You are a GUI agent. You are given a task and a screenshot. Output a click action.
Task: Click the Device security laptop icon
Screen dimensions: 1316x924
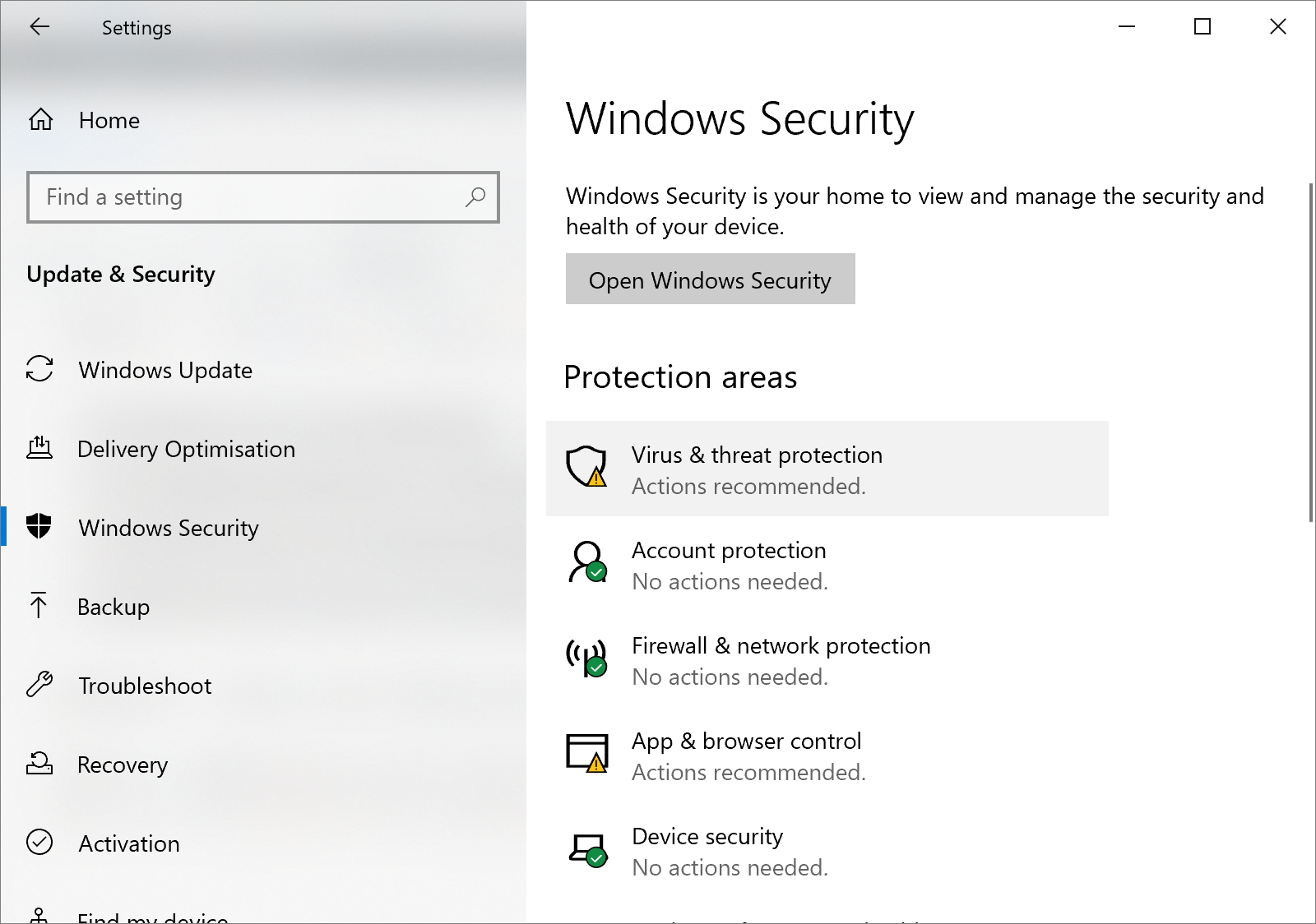point(588,850)
